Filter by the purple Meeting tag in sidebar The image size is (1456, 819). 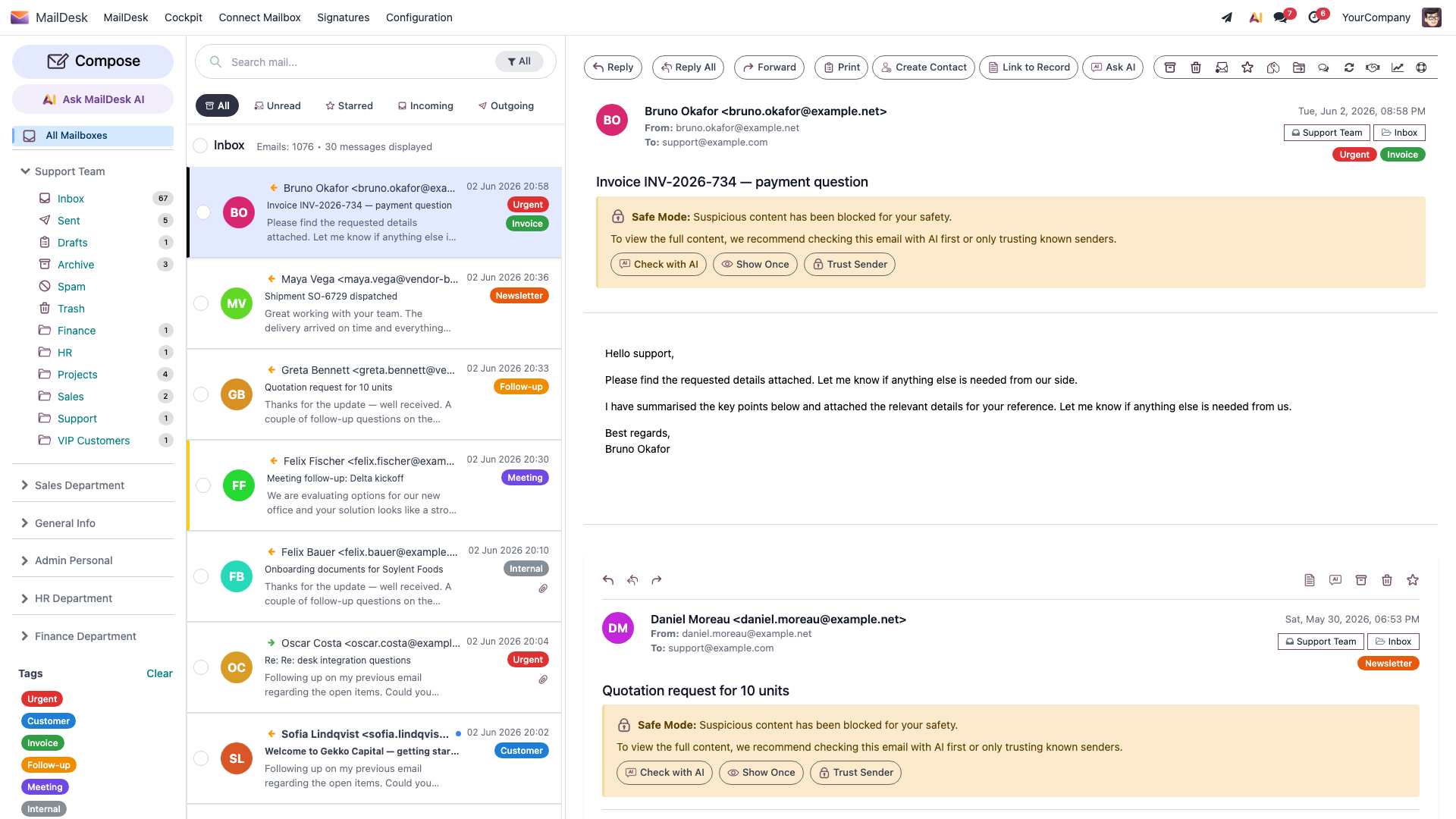point(45,787)
